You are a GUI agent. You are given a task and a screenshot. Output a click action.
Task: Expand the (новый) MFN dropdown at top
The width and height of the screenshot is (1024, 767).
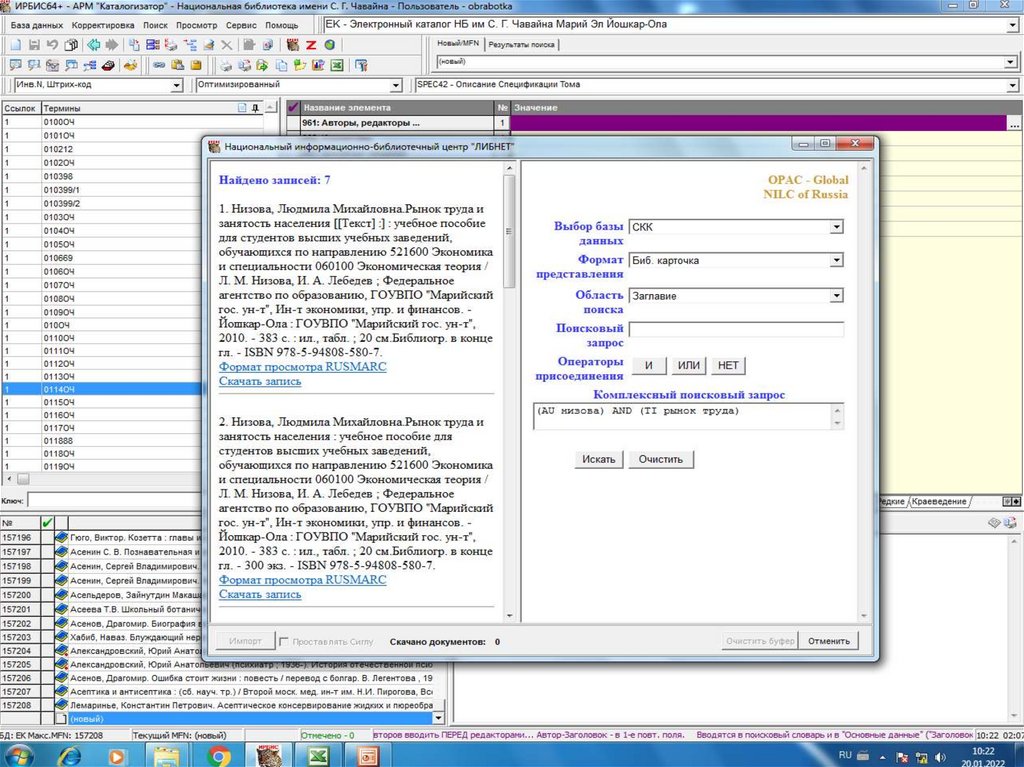coord(1011,62)
